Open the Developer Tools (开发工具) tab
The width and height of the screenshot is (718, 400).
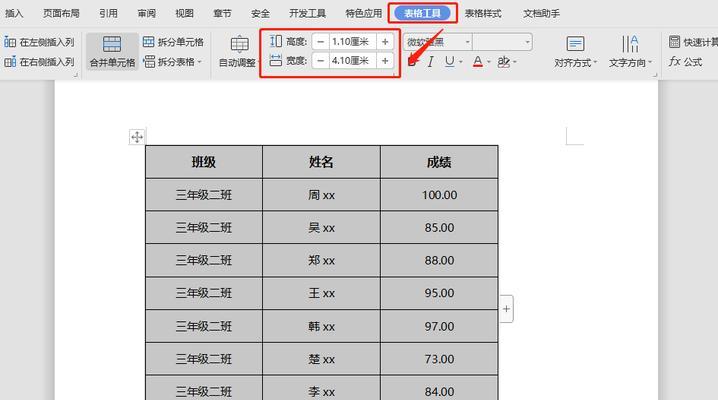pyautogui.click(x=307, y=14)
